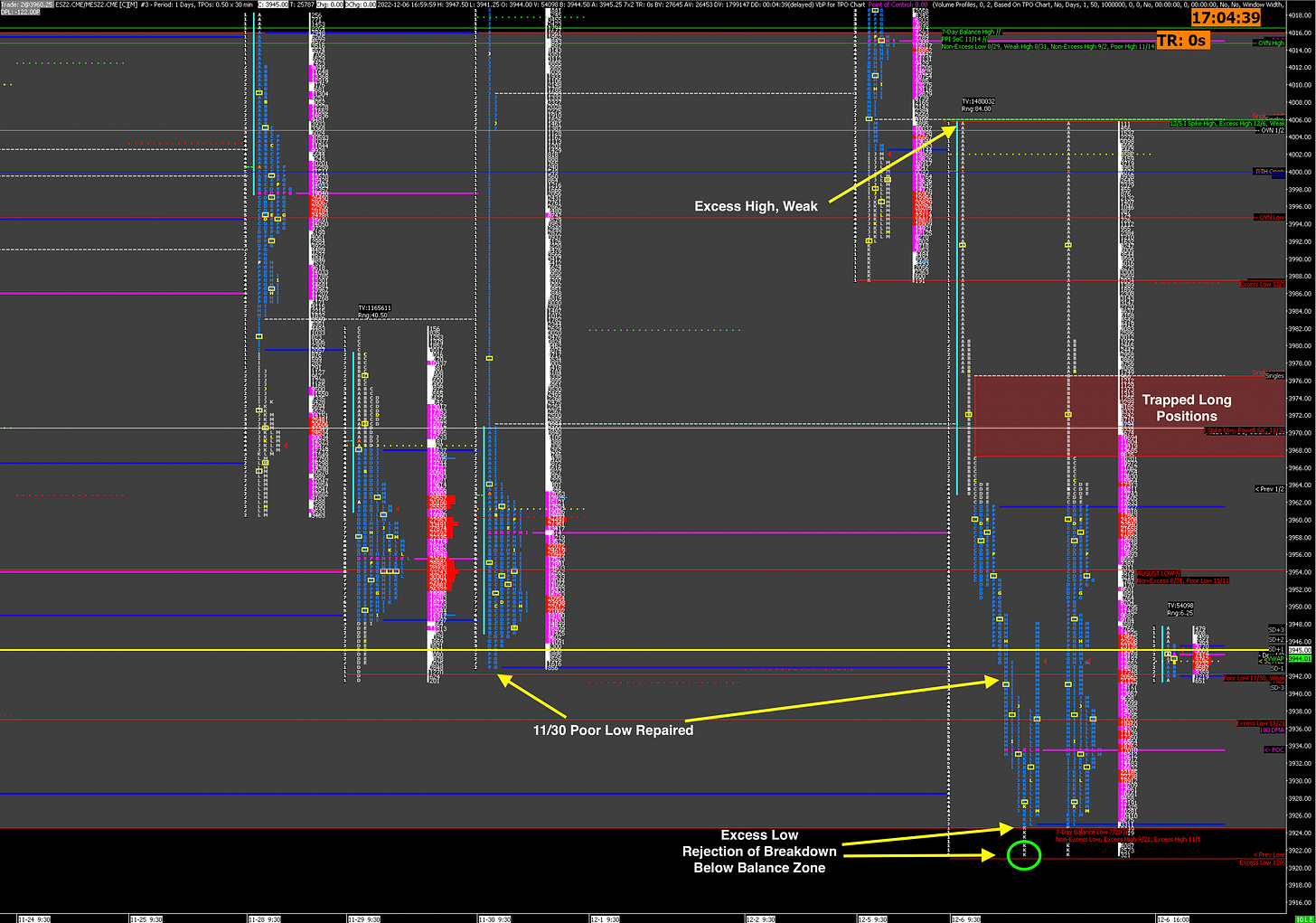Jump to 11-30 9:30 on time axis
Image resolution: width=1316 pixels, height=923 pixels.
[x=494, y=918]
